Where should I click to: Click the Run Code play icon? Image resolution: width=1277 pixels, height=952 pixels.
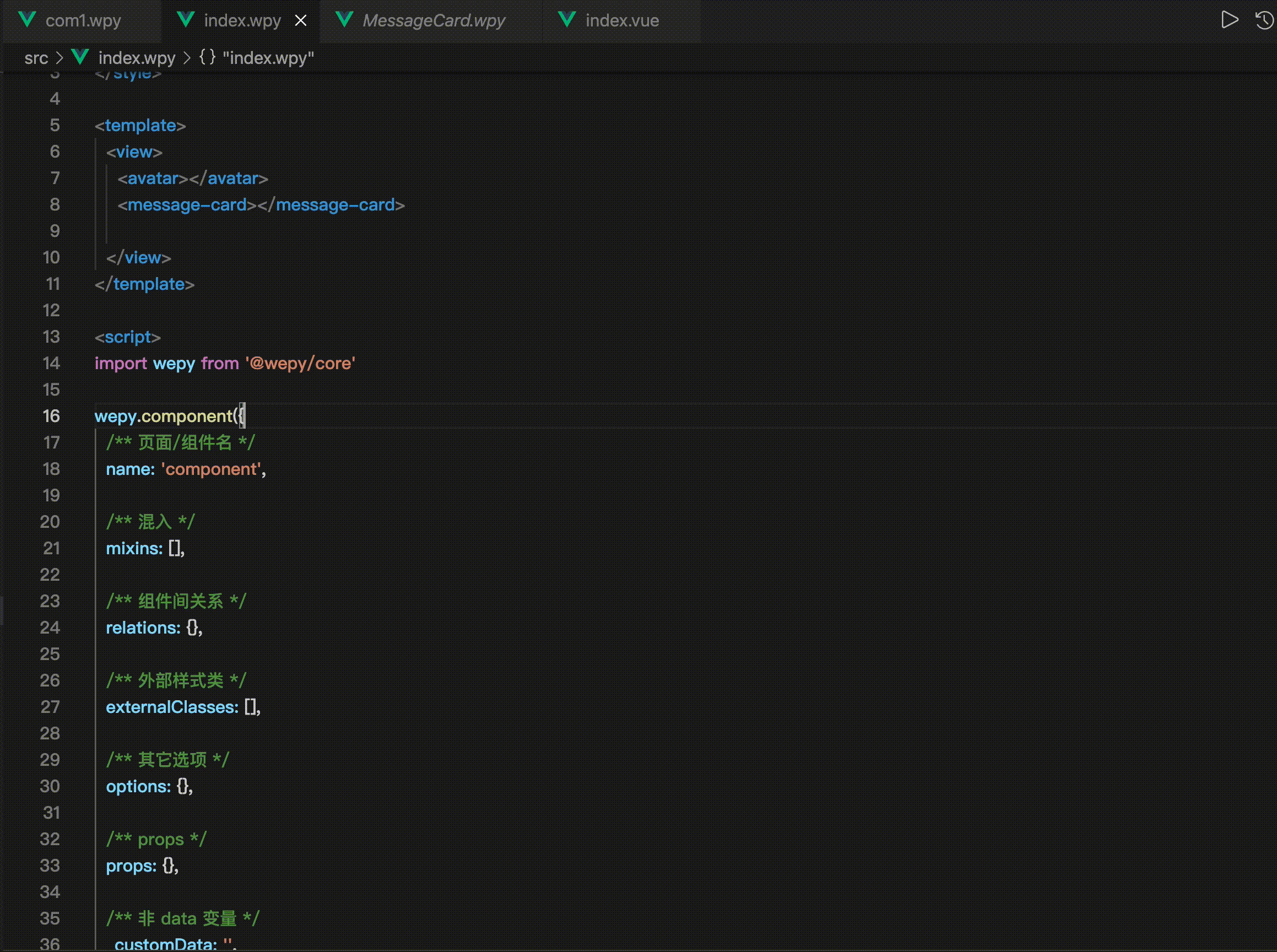click(1229, 20)
